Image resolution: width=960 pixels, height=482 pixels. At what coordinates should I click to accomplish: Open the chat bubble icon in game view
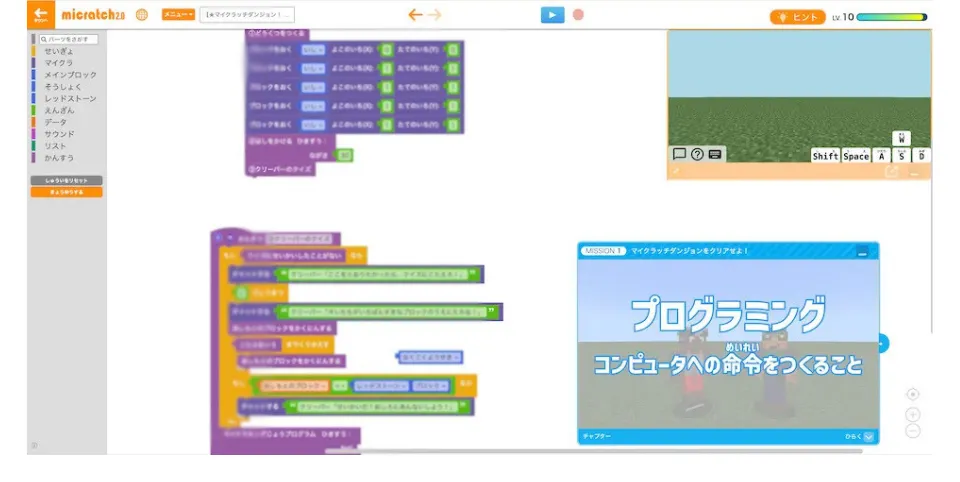(x=679, y=155)
